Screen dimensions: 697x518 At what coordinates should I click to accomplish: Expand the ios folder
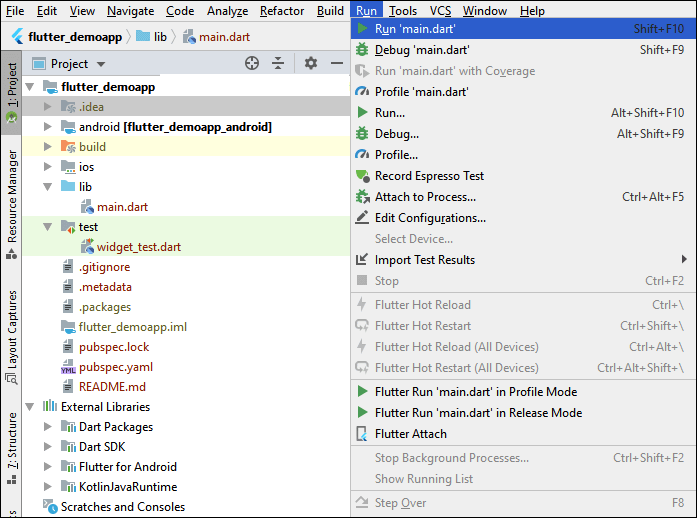coord(48,166)
